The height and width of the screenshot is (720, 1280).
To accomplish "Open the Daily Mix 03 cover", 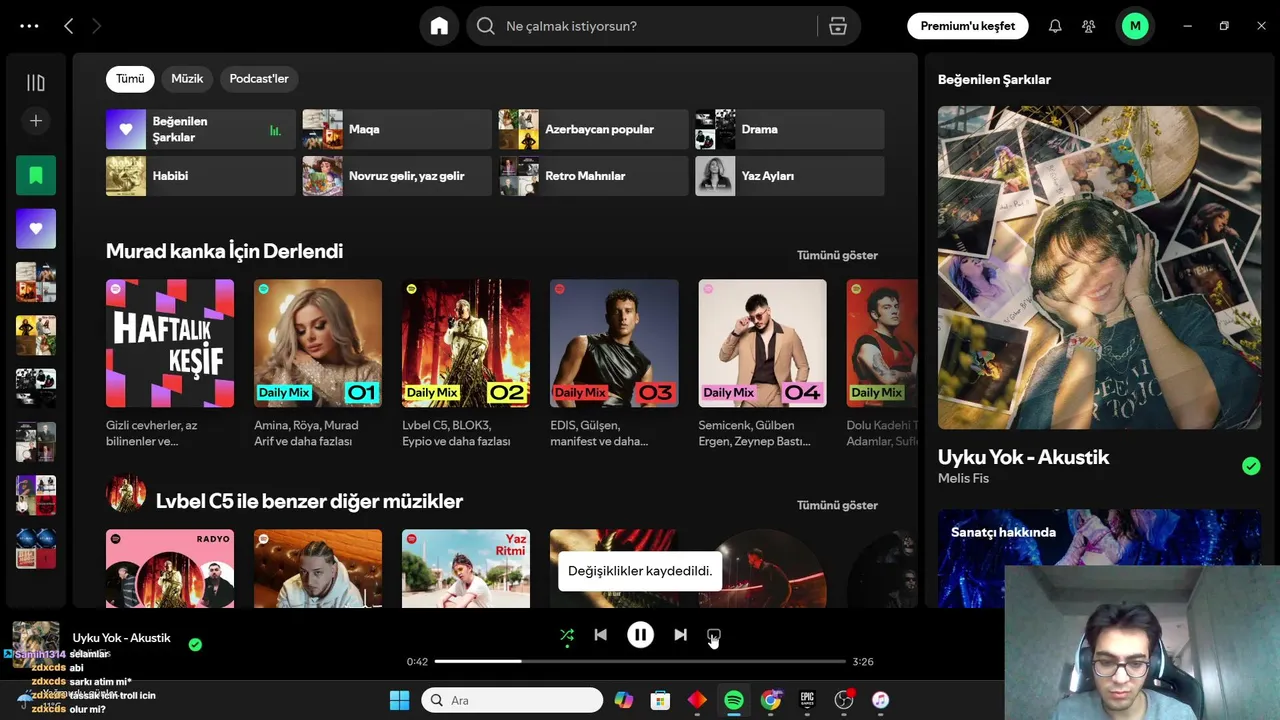I will coord(614,343).
